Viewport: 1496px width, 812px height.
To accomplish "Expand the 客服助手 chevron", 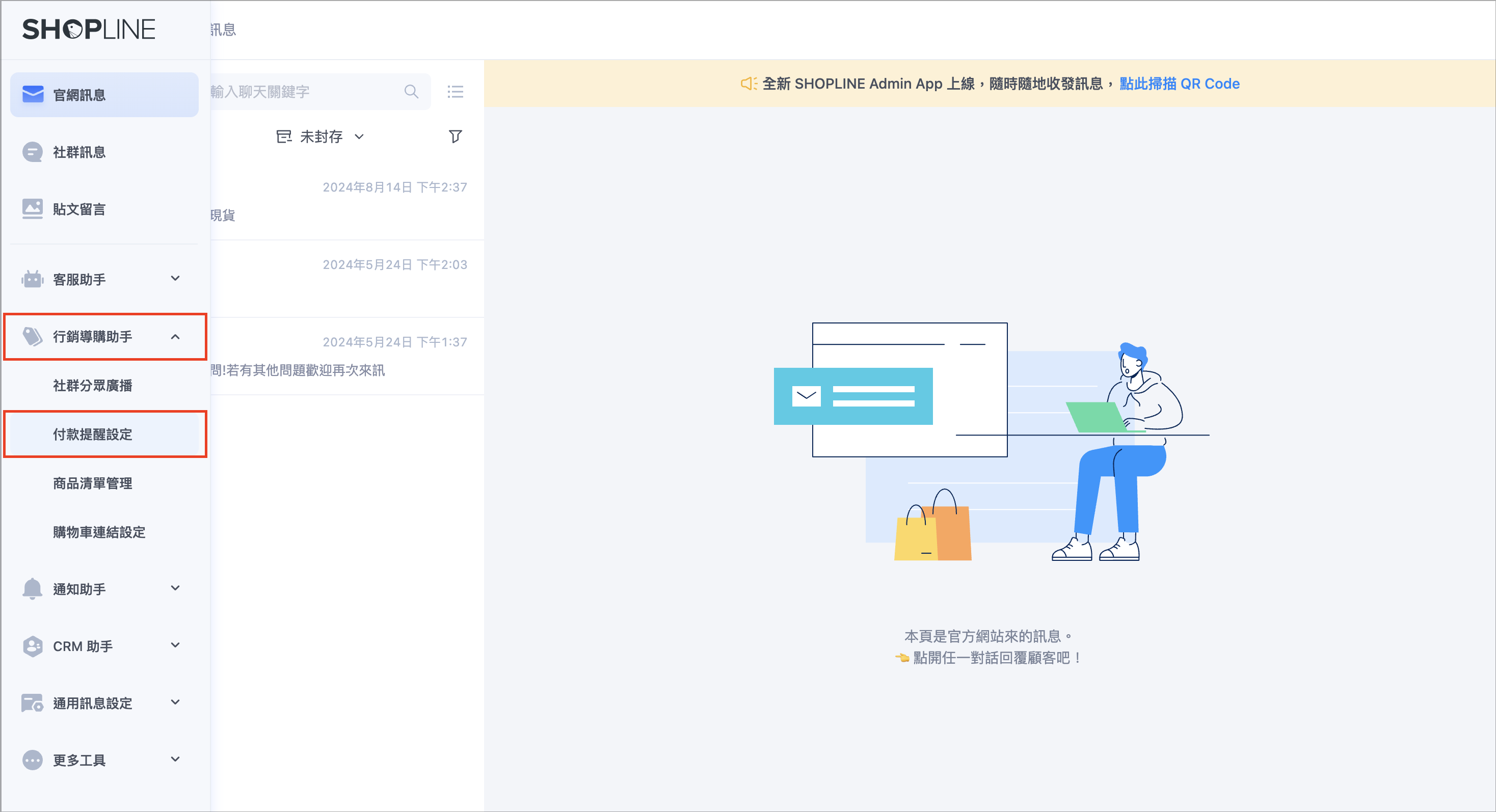I will point(175,279).
